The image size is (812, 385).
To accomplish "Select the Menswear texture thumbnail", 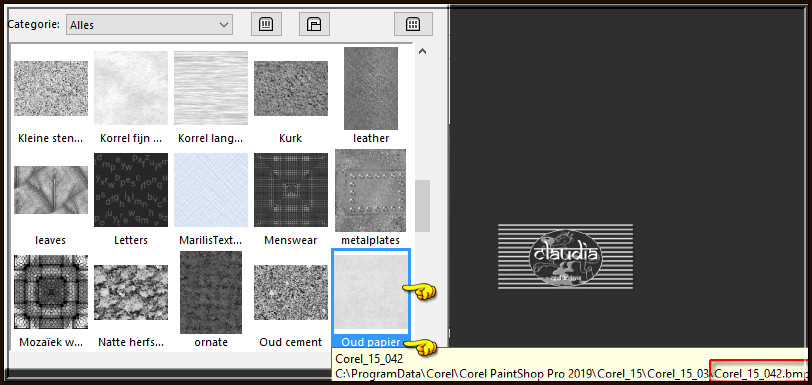I will (291, 190).
